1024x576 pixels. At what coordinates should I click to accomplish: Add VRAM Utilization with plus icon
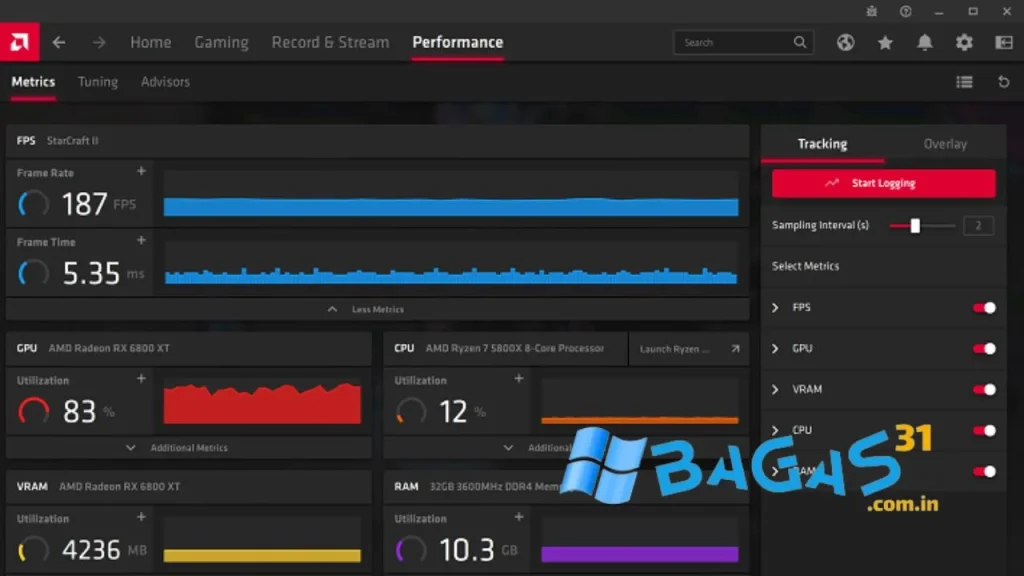pos(141,517)
